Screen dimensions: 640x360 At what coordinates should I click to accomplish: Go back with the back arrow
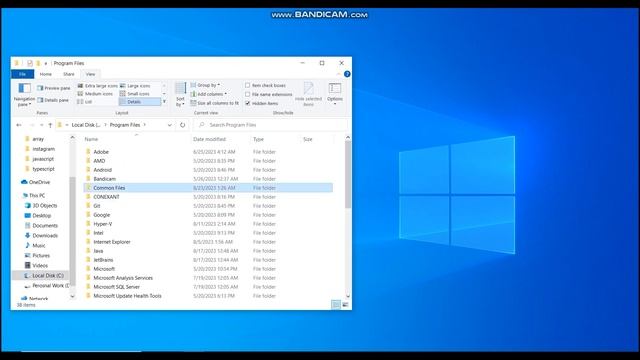pyautogui.click(x=19, y=125)
